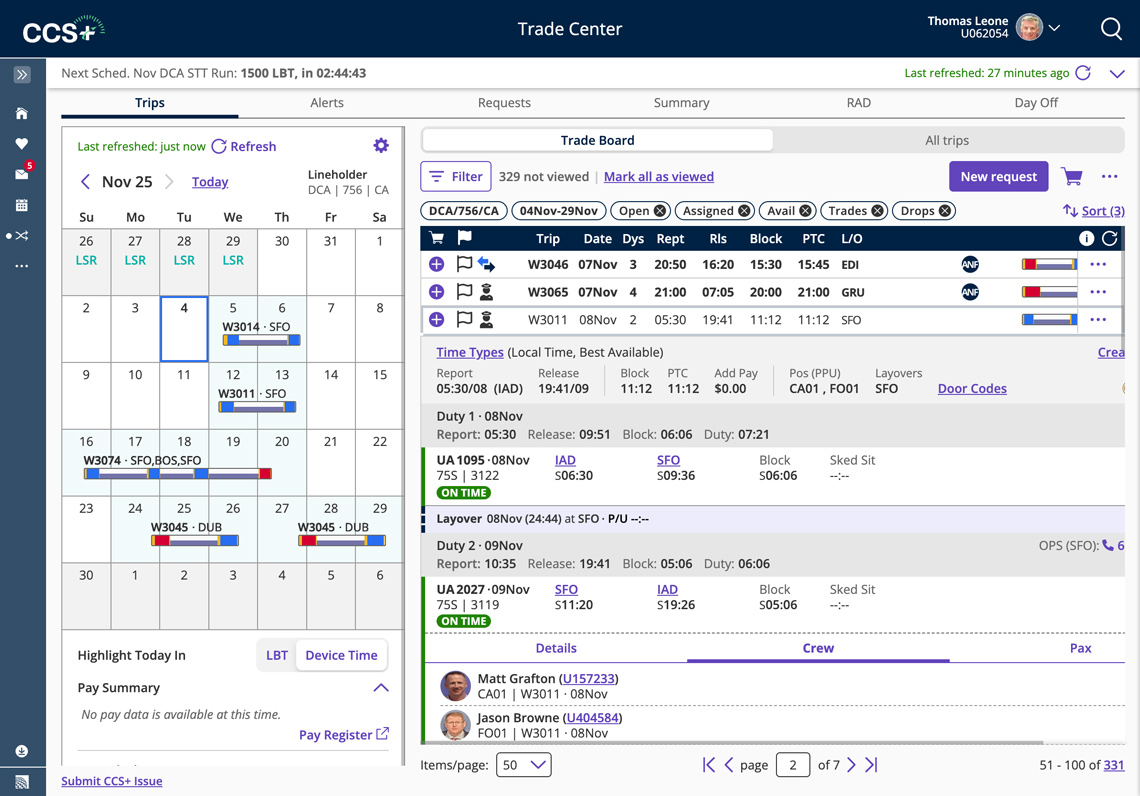This screenshot has height=796, width=1140.
Task: Click Mark all as viewed link
Action: click(x=659, y=176)
